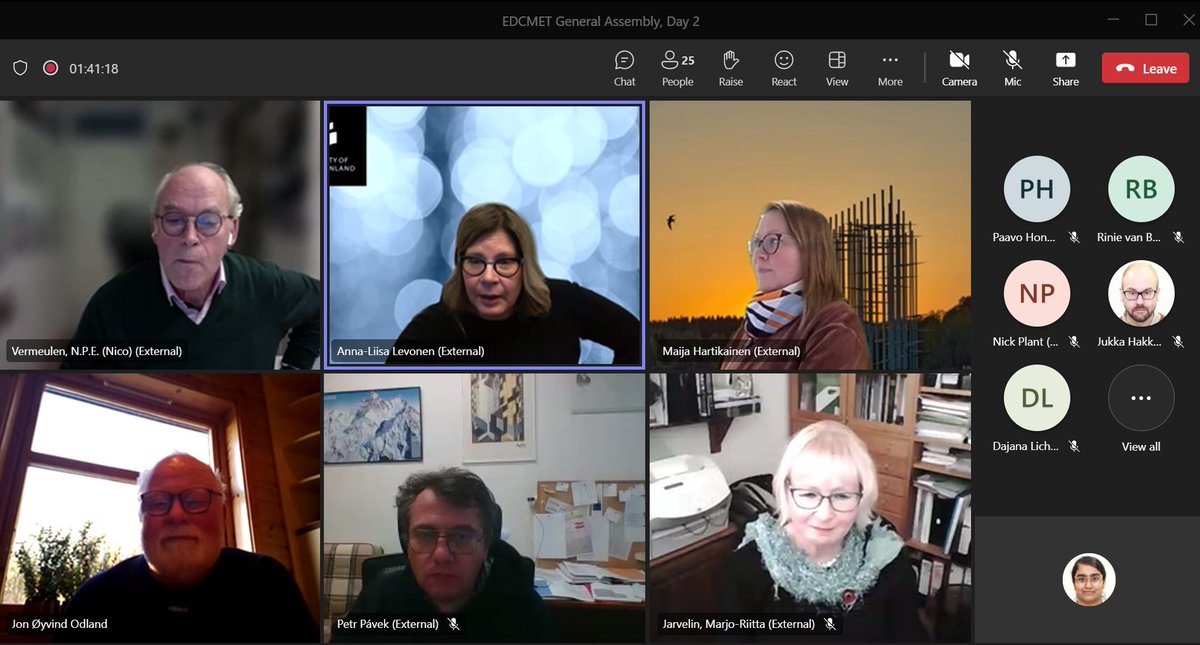
Task: Open View all participants
Action: (x=1141, y=398)
